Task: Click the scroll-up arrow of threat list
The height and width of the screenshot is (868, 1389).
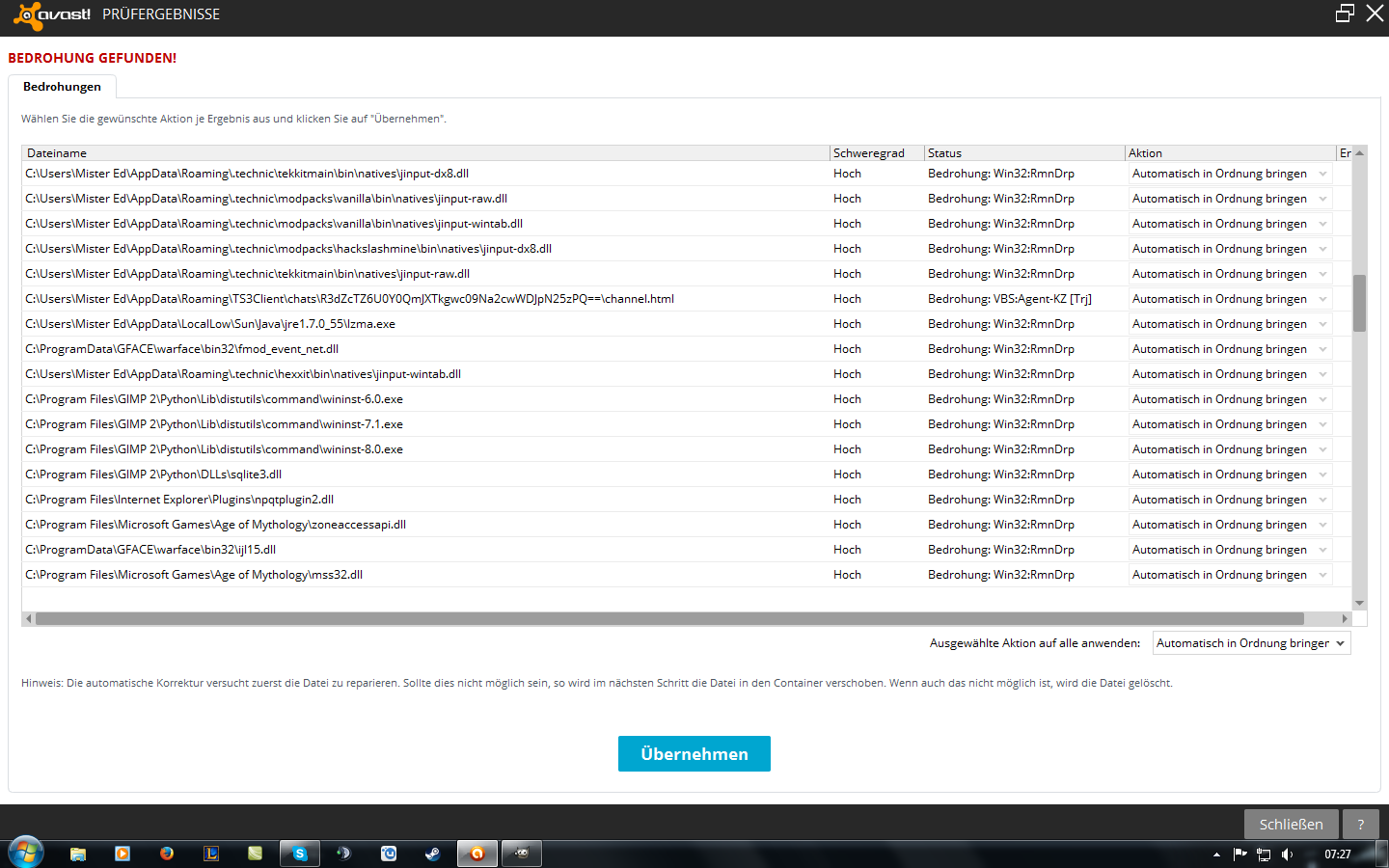Action: point(1359,153)
